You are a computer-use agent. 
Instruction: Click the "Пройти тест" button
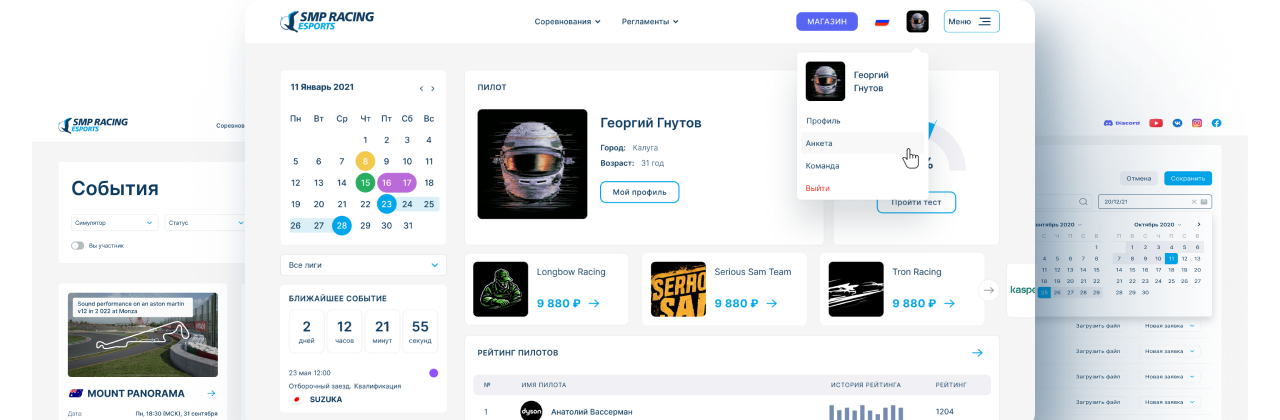tap(916, 202)
